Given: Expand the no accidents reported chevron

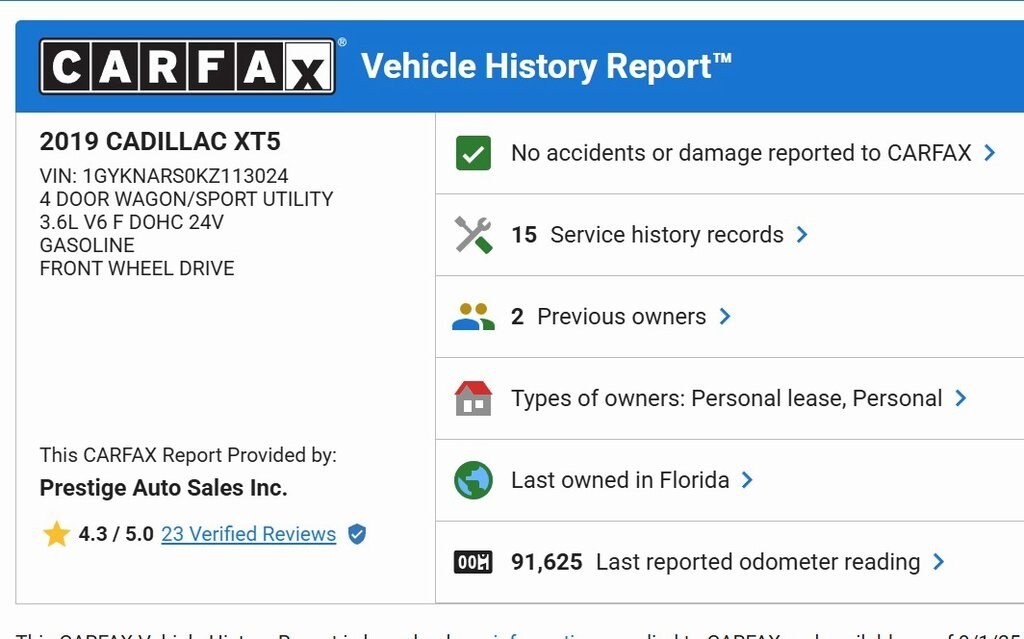Looking at the screenshot, I should coord(990,153).
